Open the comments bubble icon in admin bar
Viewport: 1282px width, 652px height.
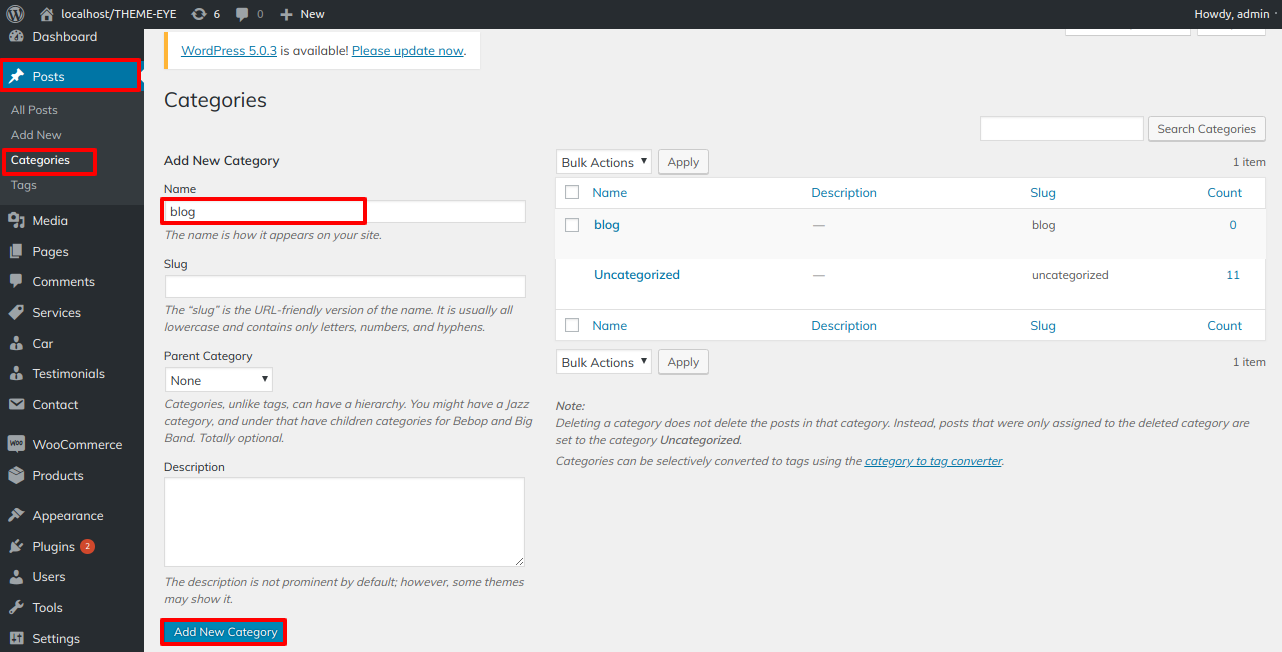pyautogui.click(x=243, y=14)
